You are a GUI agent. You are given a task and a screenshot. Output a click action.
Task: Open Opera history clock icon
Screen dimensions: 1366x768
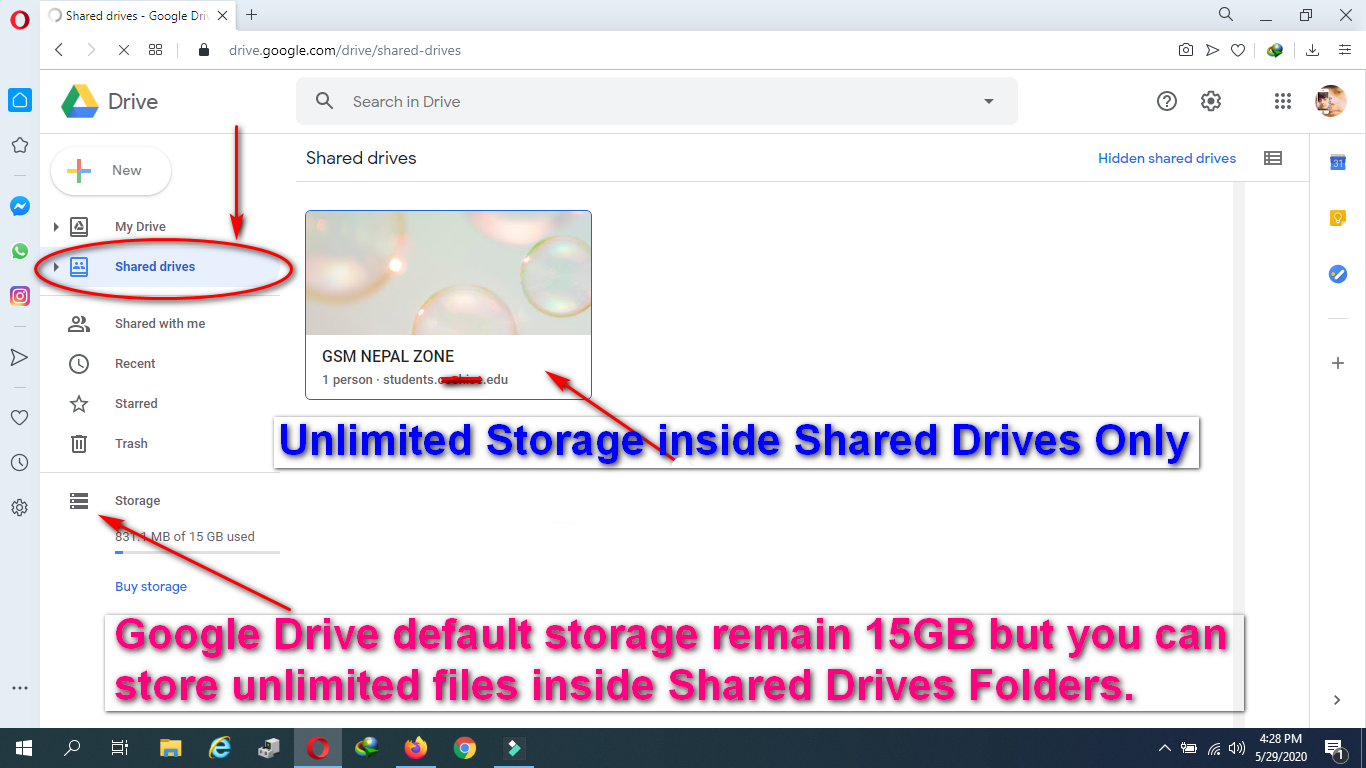pos(20,462)
